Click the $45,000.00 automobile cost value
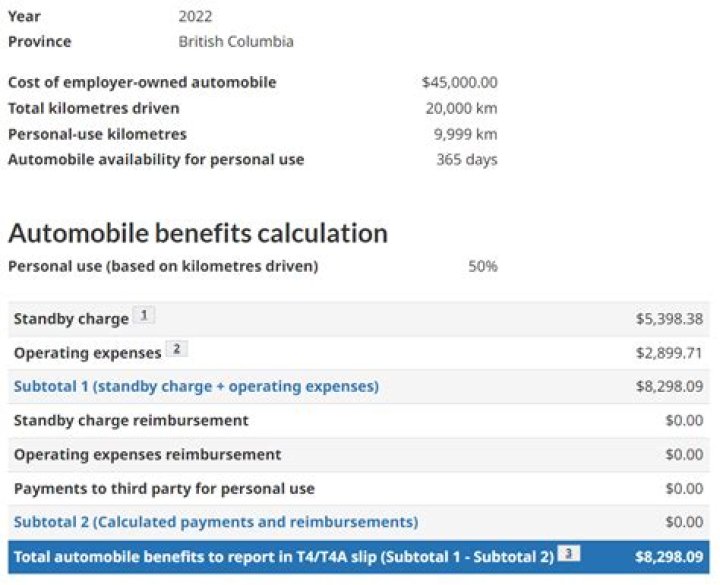The height and width of the screenshot is (585, 720). tap(459, 82)
